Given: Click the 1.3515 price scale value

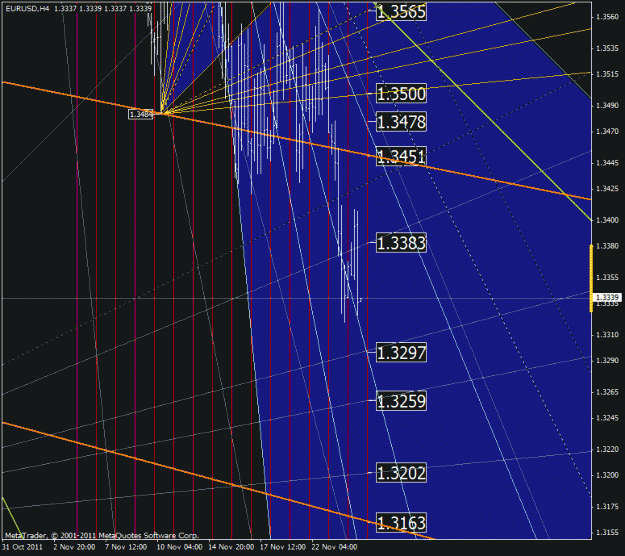Looking at the screenshot, I should [x=607, y=74].
